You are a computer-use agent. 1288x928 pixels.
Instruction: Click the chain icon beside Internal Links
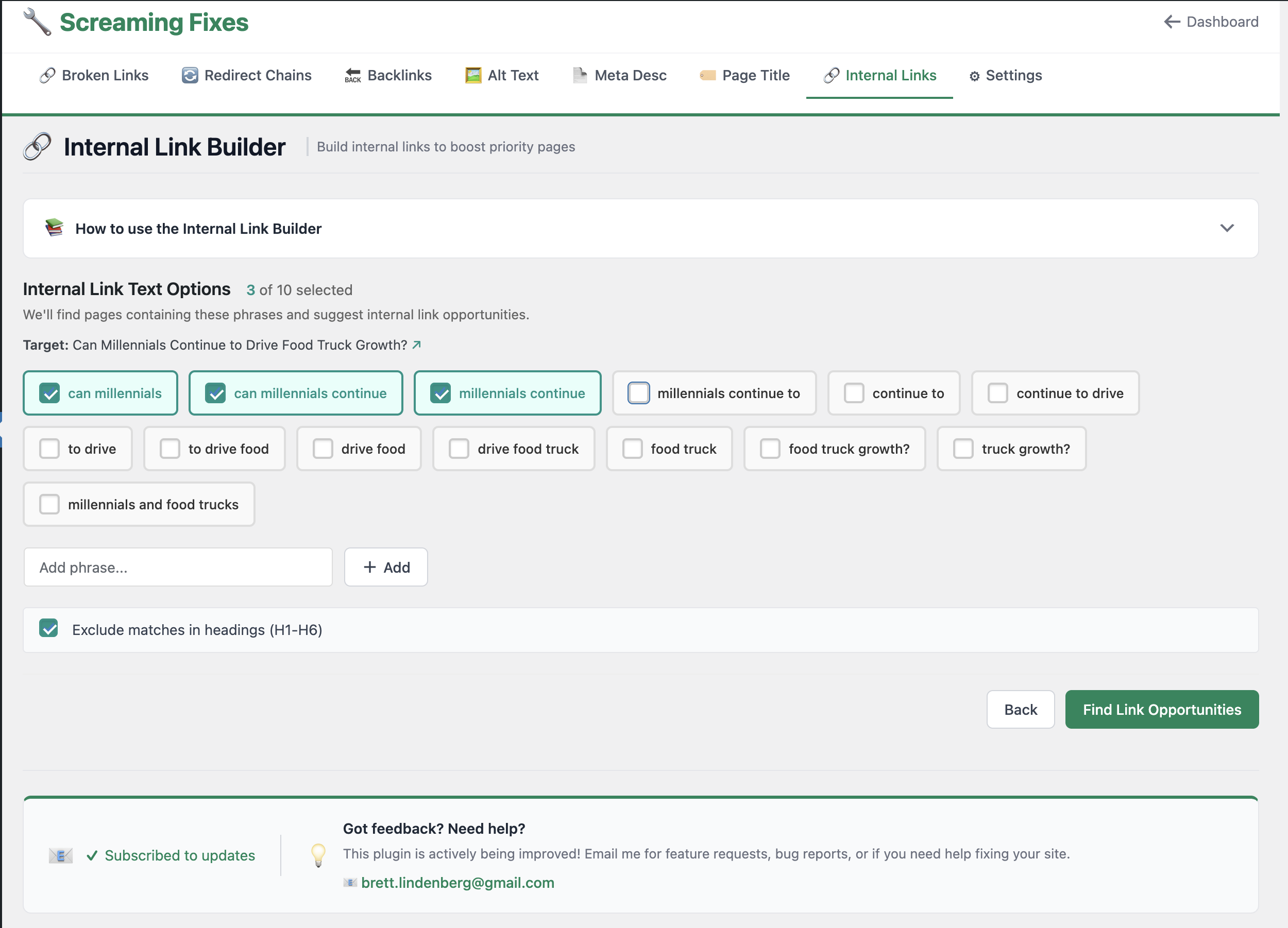click(831, 75)
